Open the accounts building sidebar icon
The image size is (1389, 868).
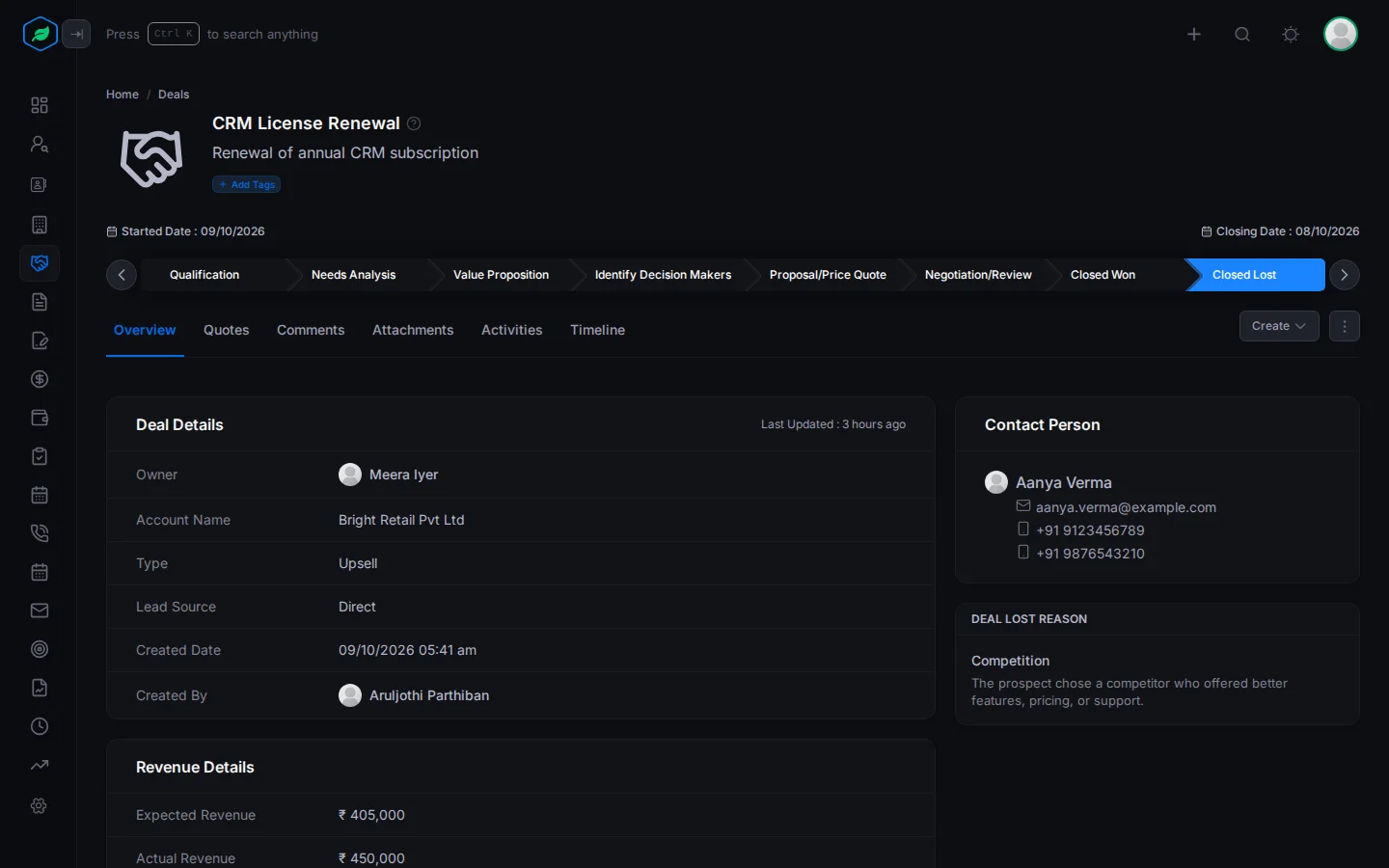(40, 225)
